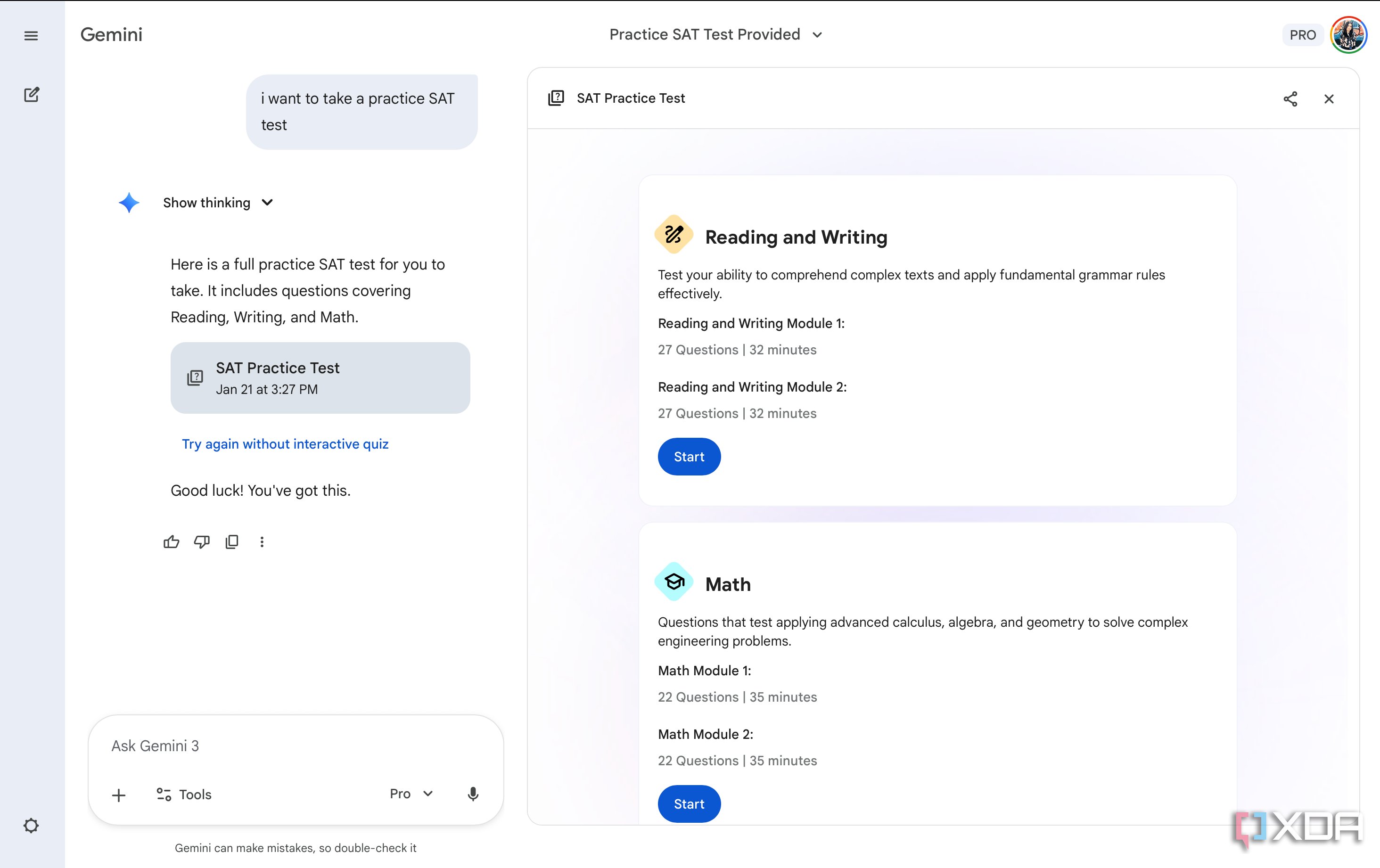This screenshot has height=868, width=1380.
Task: Copy the response with copy icon
Action: click(x=231, y=541)
